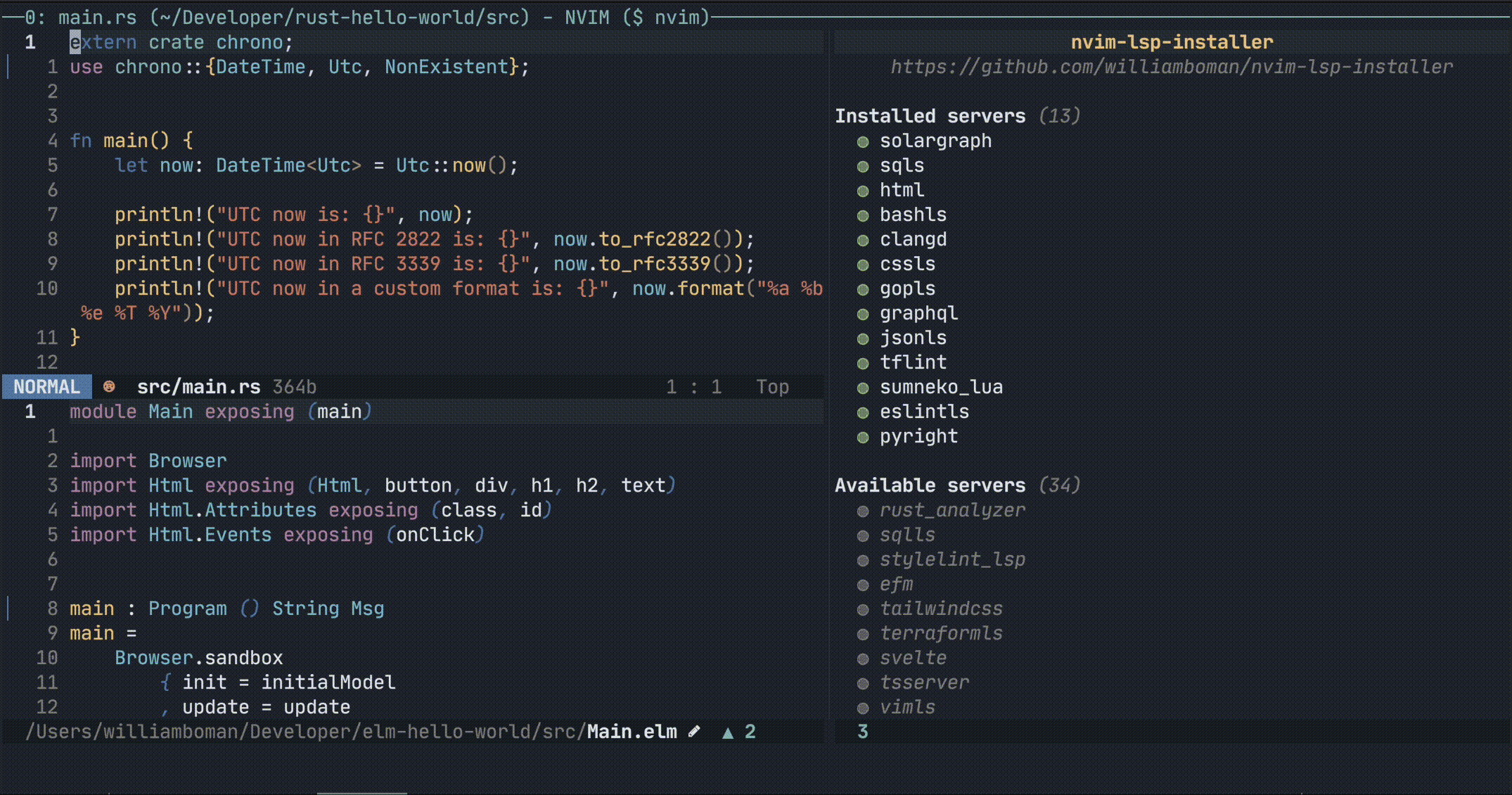Viewport: 1512px width, 795px height.
Task: Select the tailwindcss available server
Action: coord(941,609)
